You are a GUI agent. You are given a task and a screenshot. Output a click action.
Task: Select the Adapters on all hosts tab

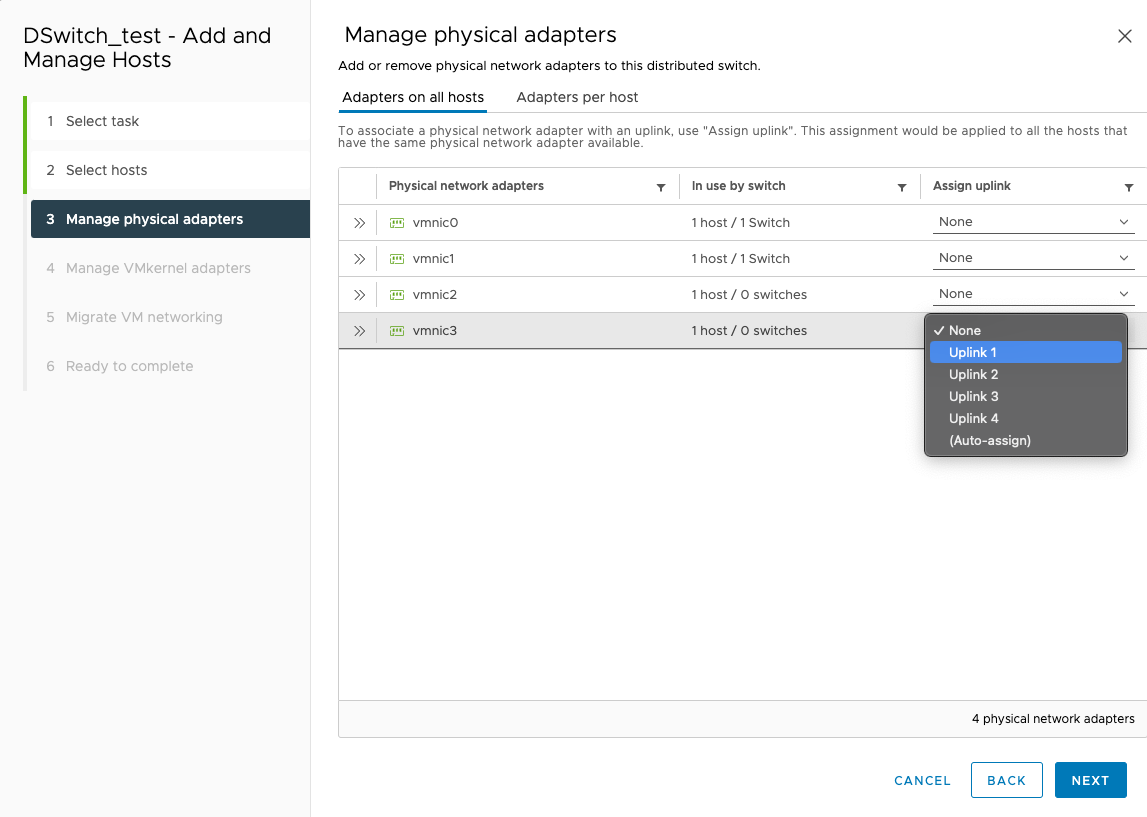(x=413, y=98)
